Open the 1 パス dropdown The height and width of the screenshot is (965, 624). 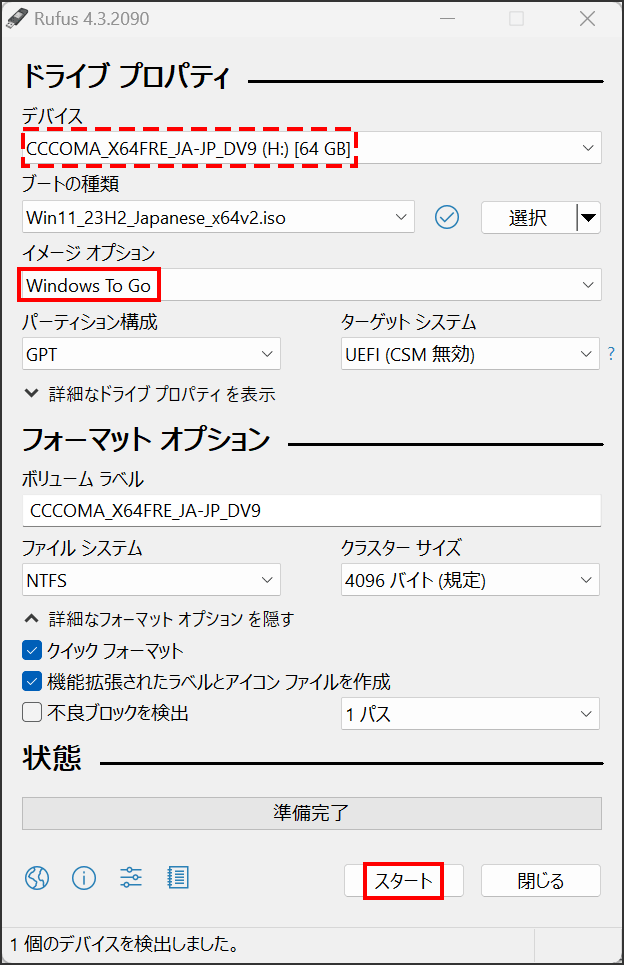(x=470, y=713)
